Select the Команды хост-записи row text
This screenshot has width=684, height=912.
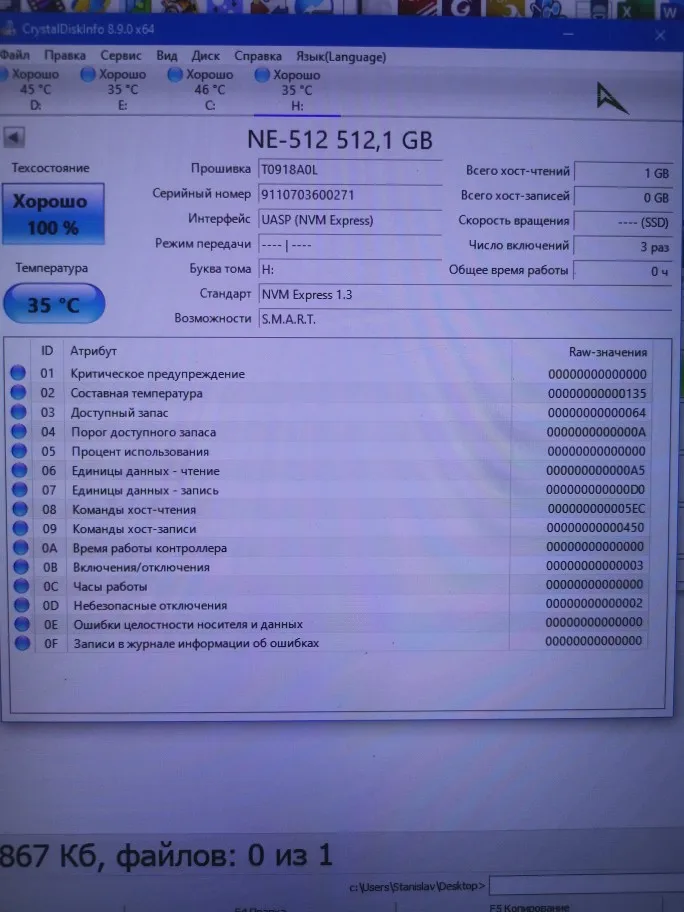(134, 529)
